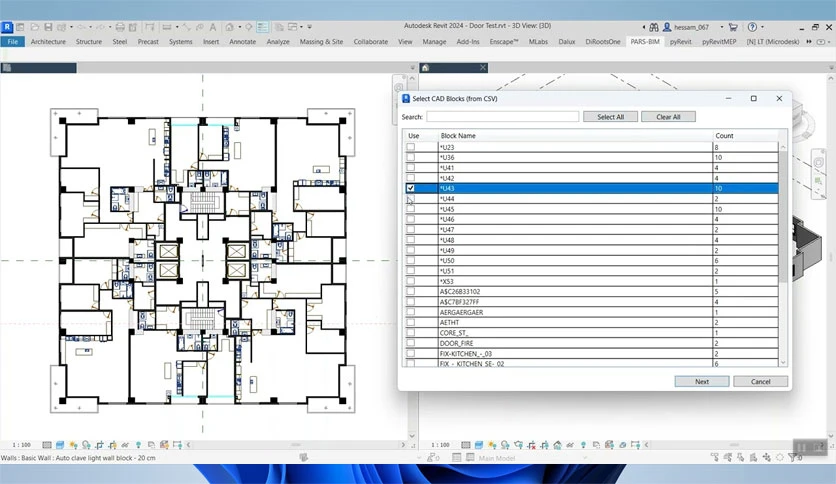Click the Cancel button in the dialog
Image resolution: width=836 pixels, height=484 pixels.
coord(760,382)
